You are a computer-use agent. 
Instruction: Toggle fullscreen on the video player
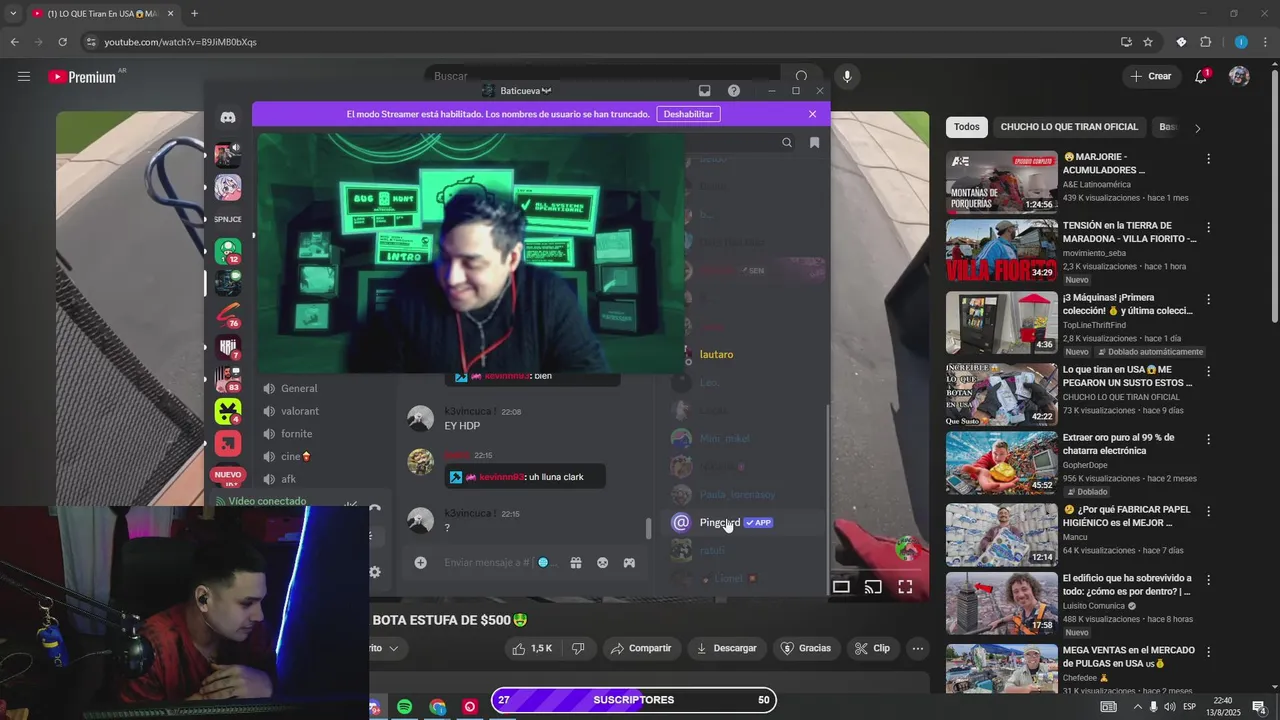pyautogui.click(x=905, y=587)
